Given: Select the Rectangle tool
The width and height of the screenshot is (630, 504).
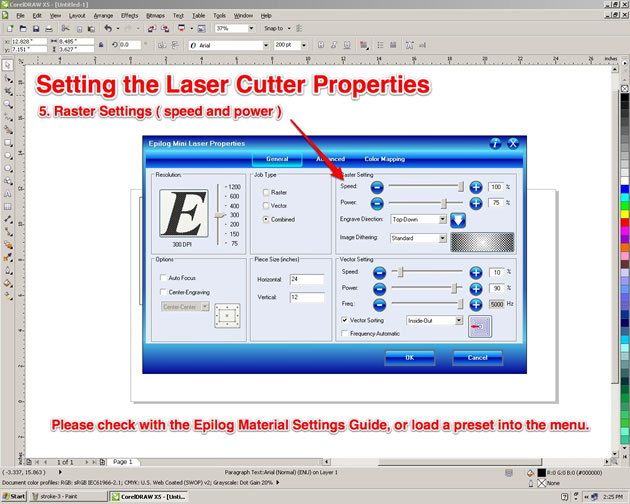Looking at the screenshot, I should coord(8,142).
